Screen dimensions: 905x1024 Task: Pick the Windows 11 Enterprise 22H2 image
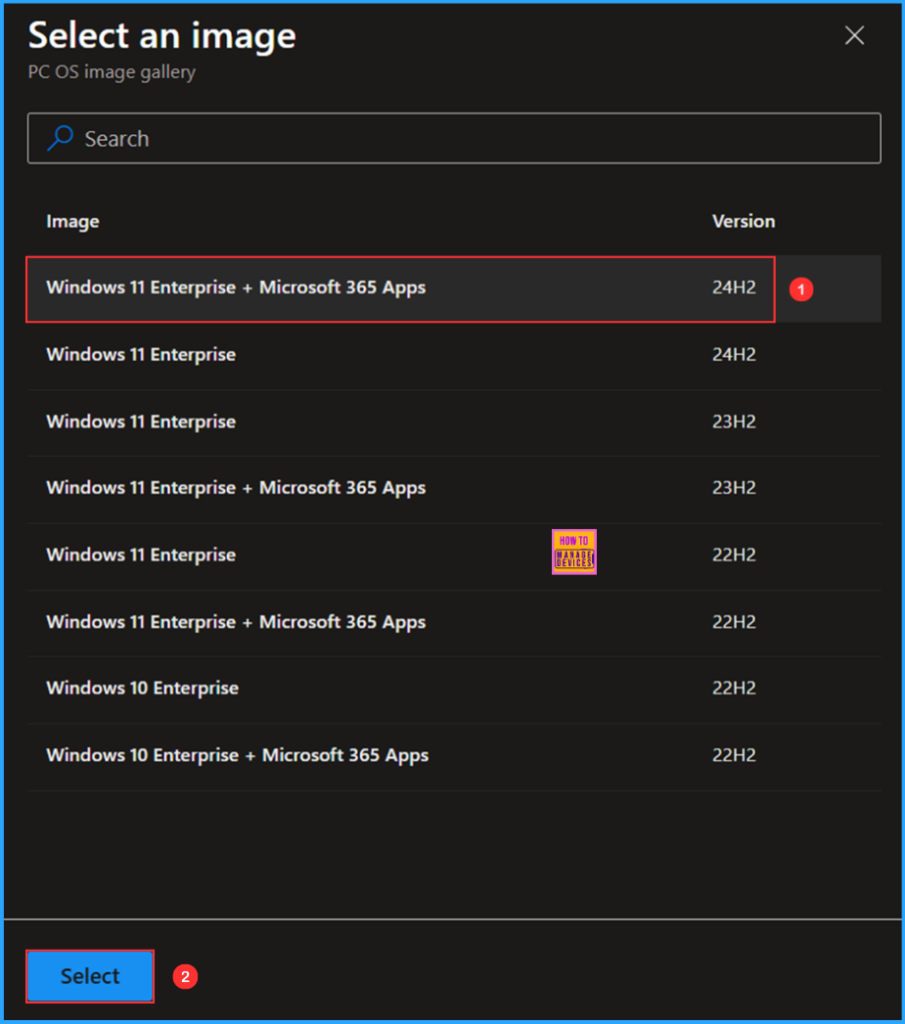pyautogui.click(x=454, y=556)
